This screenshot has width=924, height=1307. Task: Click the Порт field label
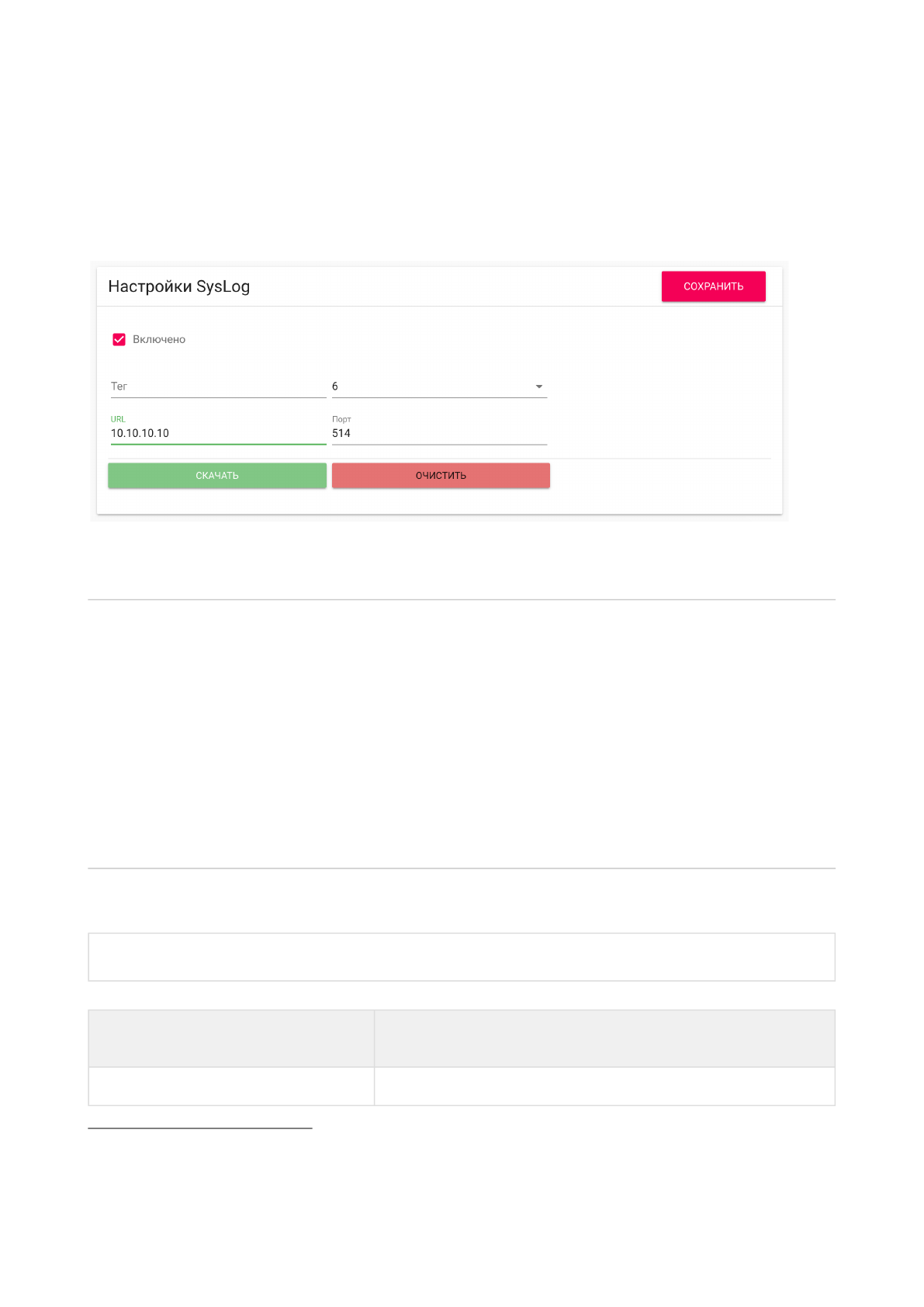pyautogui.click(x=341, y=419)
